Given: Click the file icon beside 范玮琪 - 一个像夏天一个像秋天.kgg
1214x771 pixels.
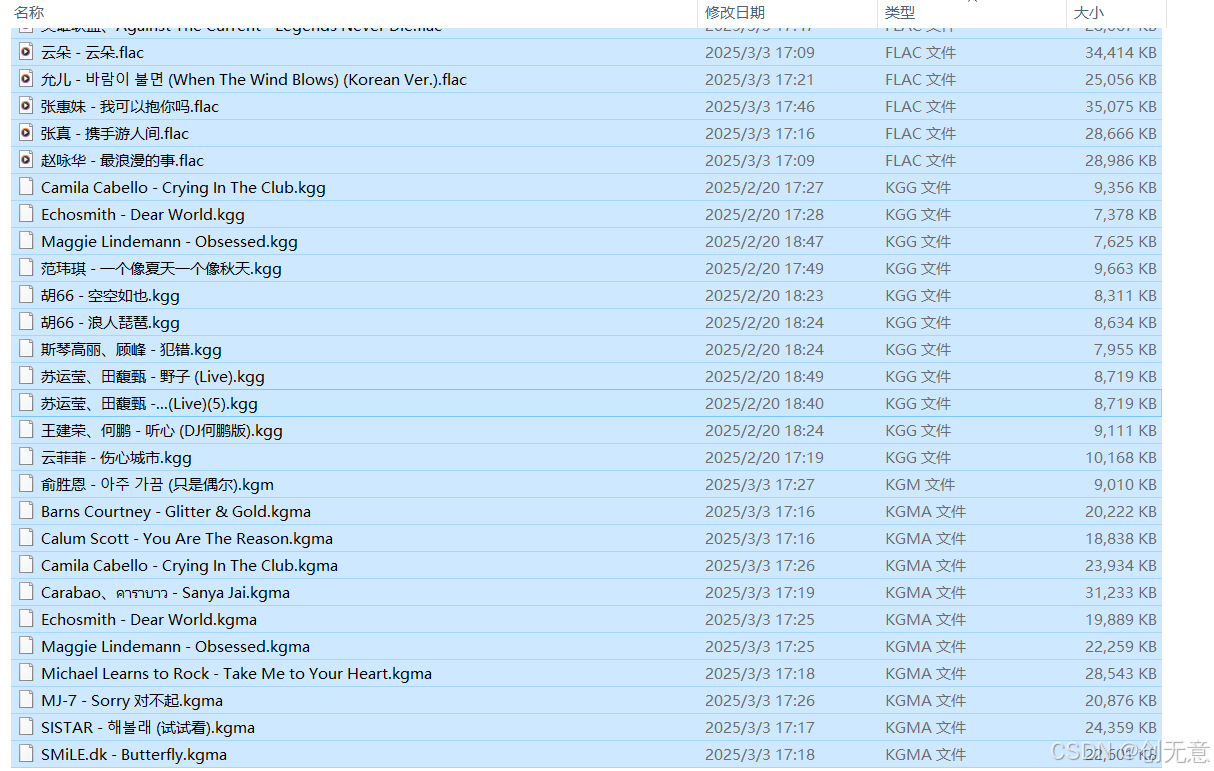Looking at the screenshot, I should click(x=26, y=268).
